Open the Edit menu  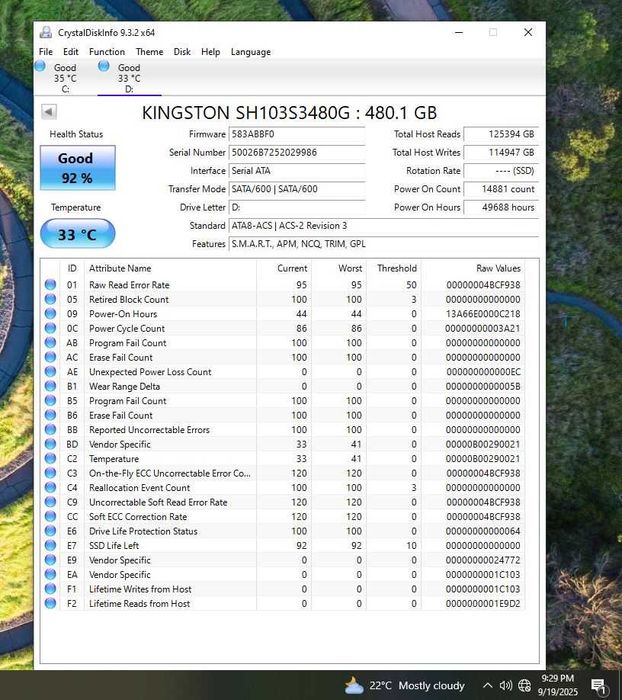coord(71,52)
